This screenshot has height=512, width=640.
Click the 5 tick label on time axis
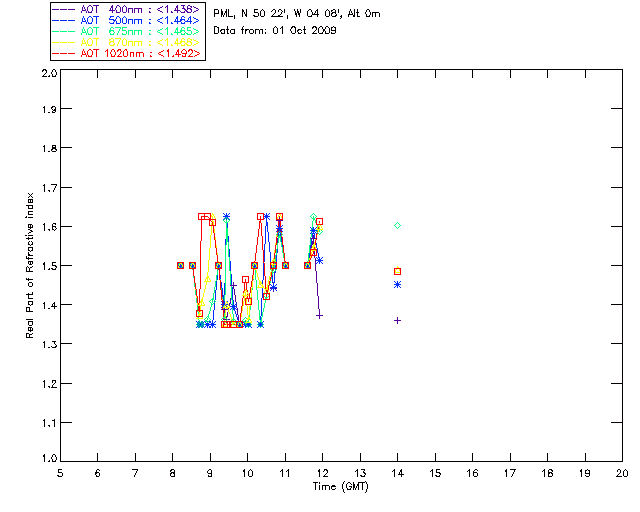click(x=60, y=473)
